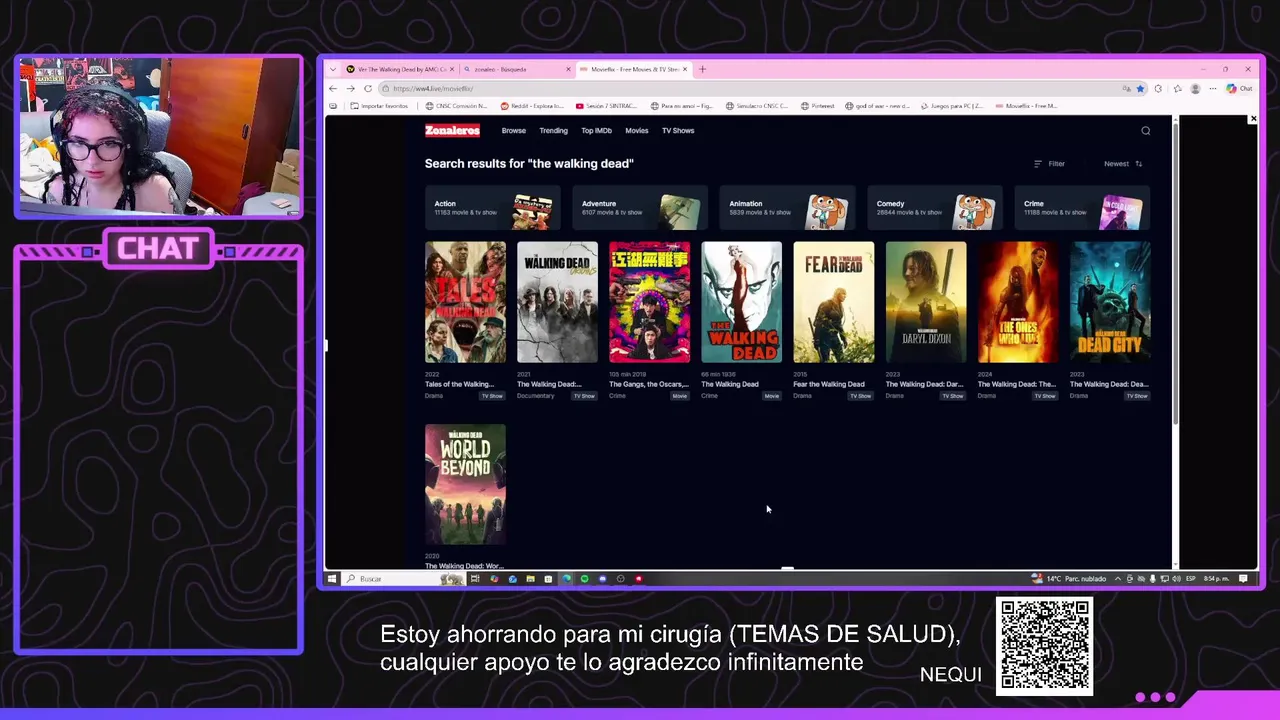Click the Zonaleros site logo
Viewport: 1280px width, 720px height.
[x=452, y=130]
